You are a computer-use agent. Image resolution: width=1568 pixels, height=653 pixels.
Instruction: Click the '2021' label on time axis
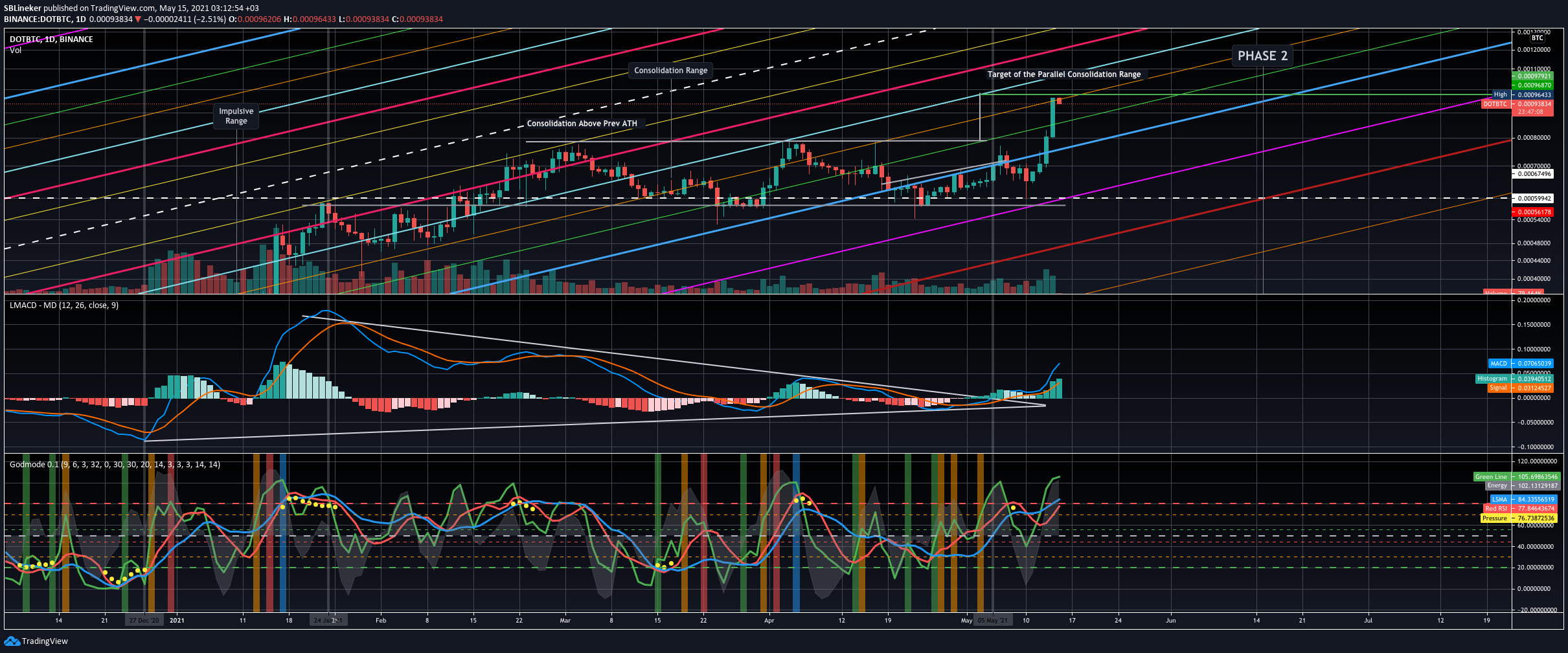(x=177, y=620)
